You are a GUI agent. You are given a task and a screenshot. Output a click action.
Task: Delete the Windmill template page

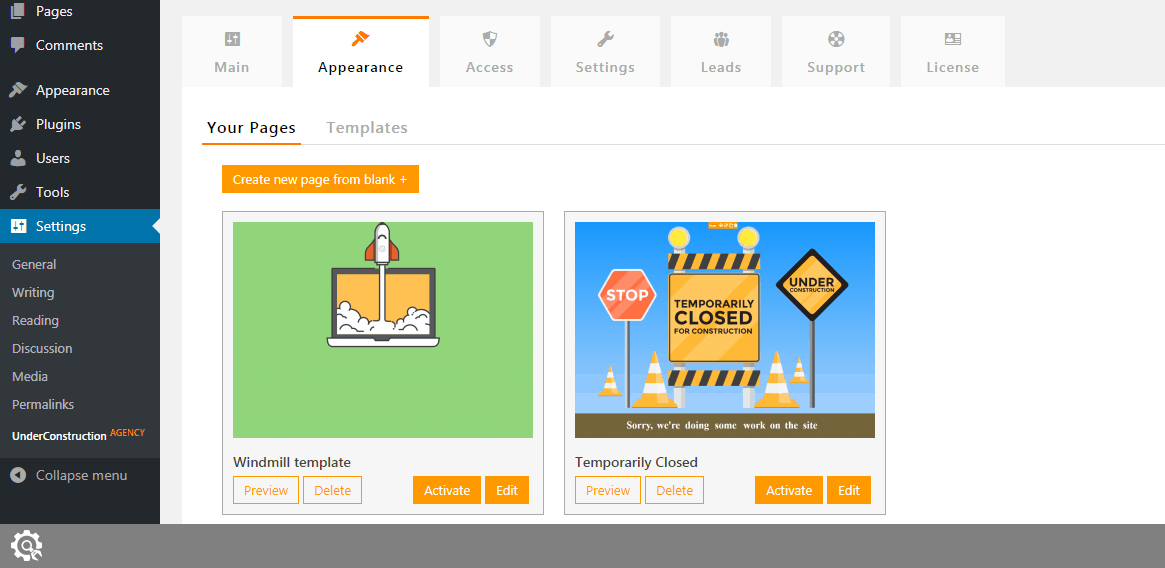tap(333, 490)
